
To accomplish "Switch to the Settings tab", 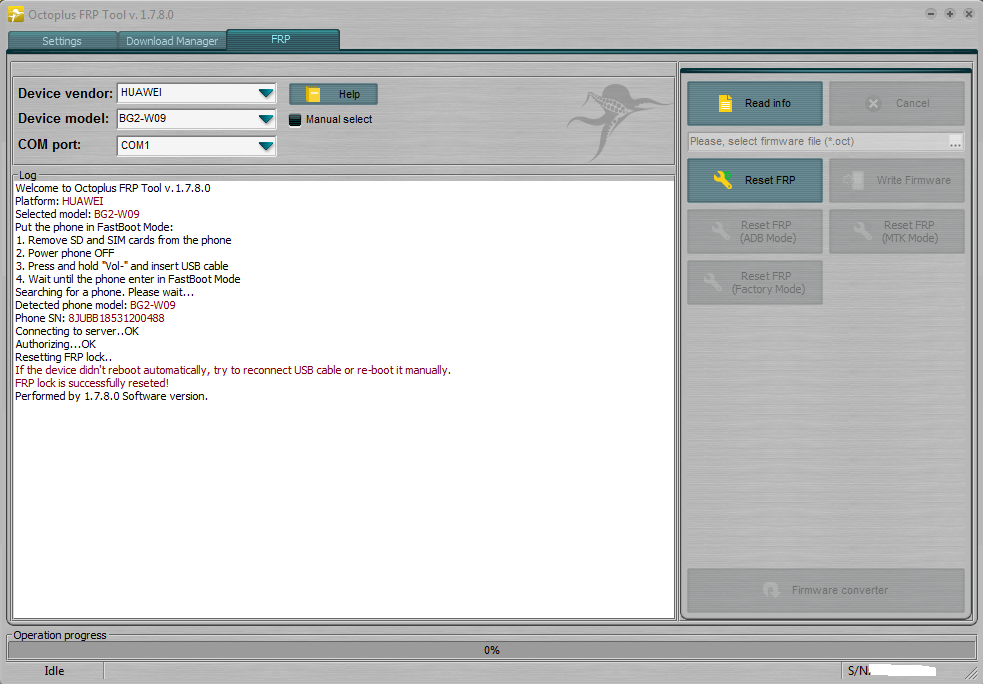I will coord(62,41).
